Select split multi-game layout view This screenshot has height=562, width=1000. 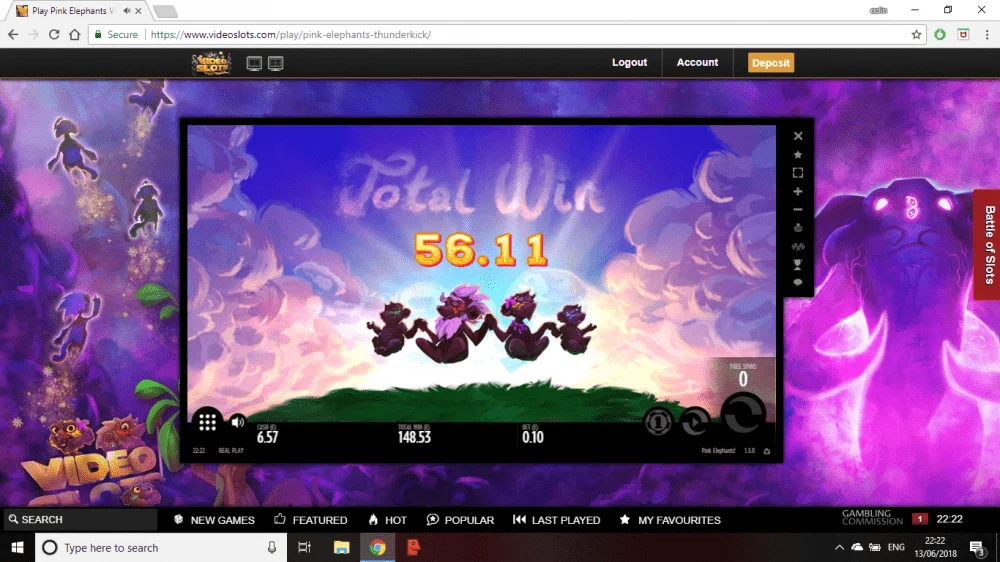point(276,63)
